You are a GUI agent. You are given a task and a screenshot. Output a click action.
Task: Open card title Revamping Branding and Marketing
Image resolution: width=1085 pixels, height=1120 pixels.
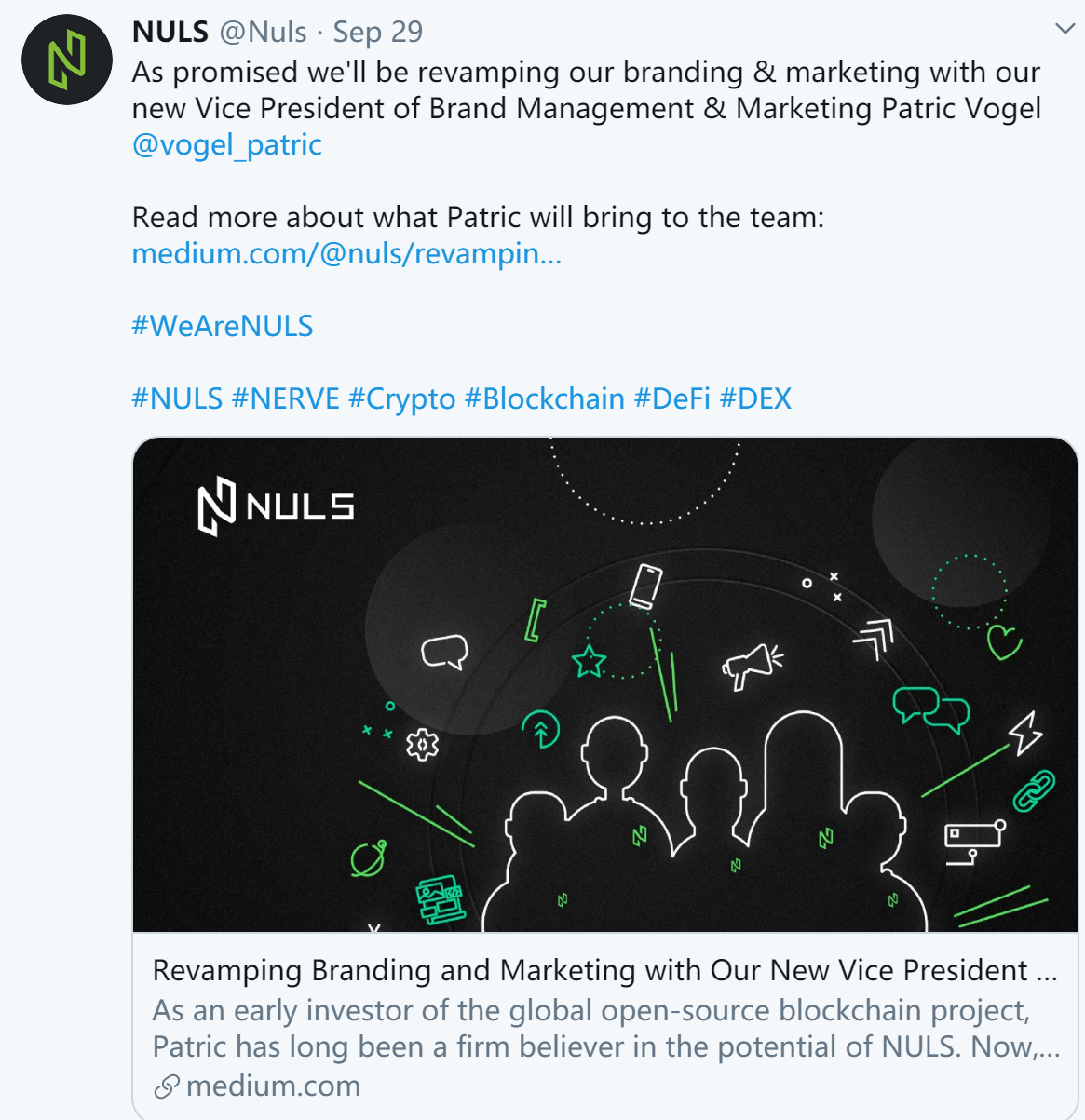pos(605,970)
